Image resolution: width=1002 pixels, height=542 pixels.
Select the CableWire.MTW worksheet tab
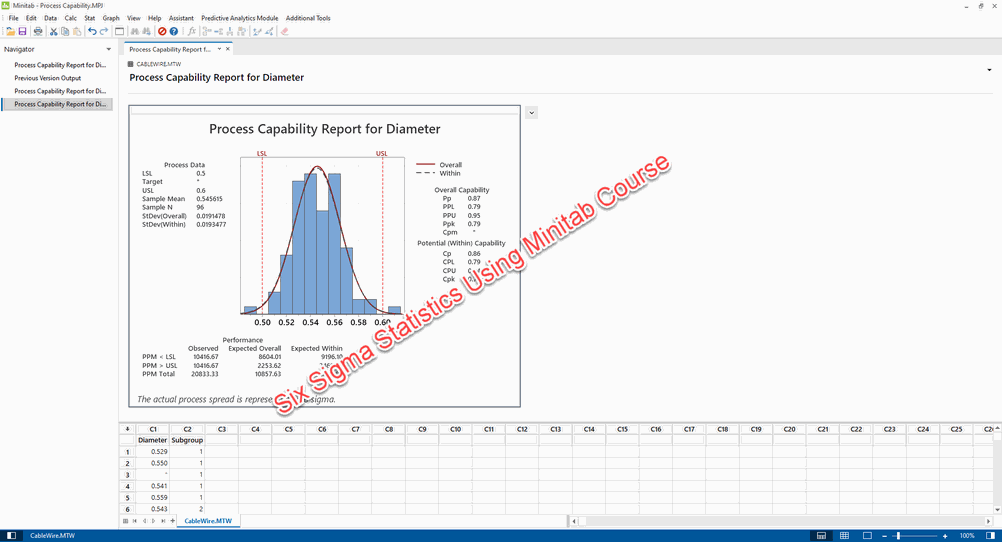pos(207,521)
